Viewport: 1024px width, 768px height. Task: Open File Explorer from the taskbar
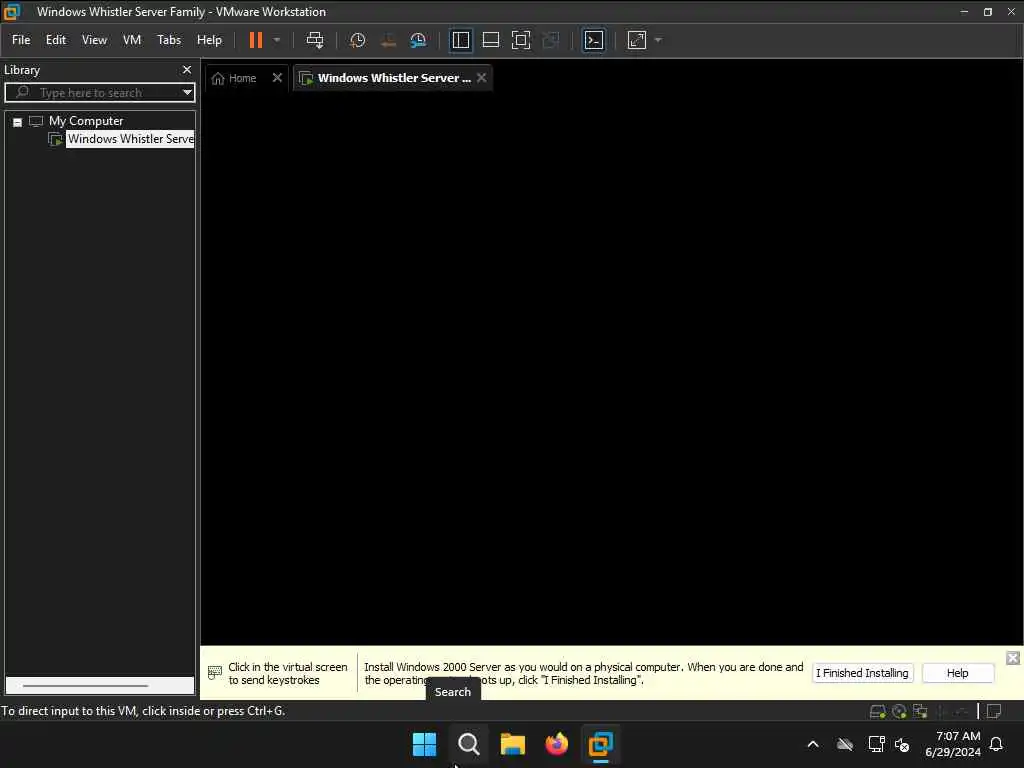[513, 744]
